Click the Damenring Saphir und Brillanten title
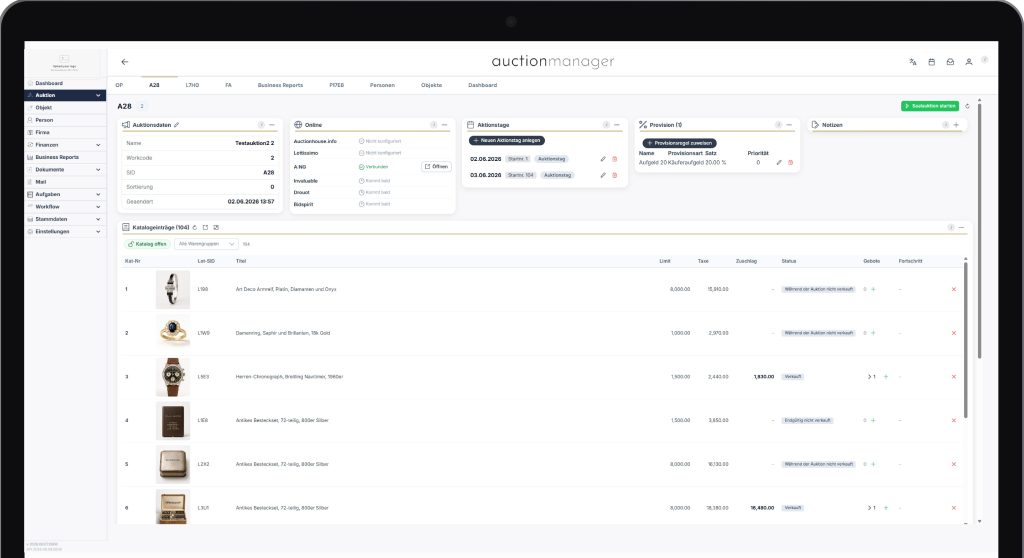Viewport: 1024px width, 558px height. click(x=283, y=333)
